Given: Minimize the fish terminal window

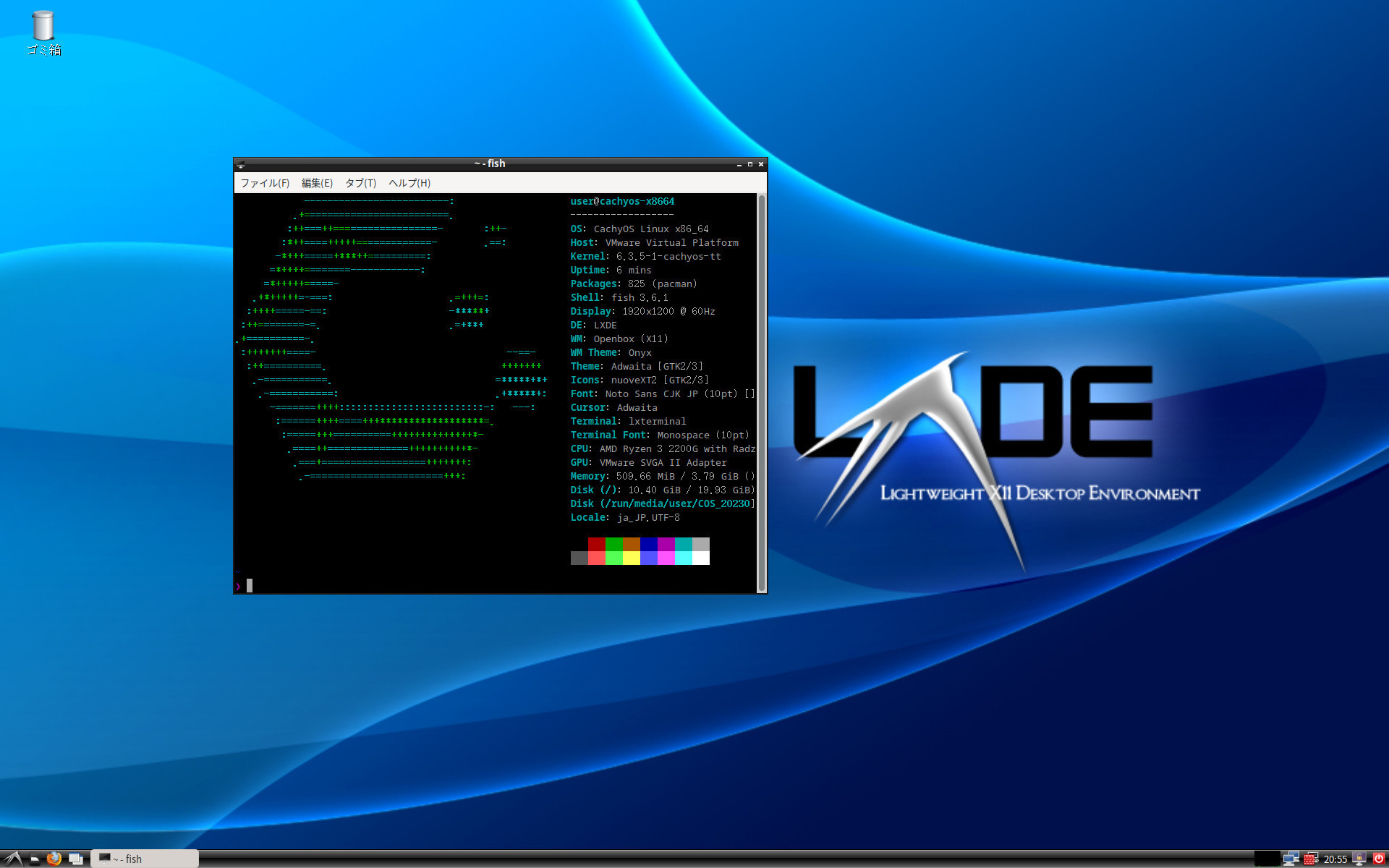Looking at the screenshot, I should pyautogui.click(x=739, y=164).
